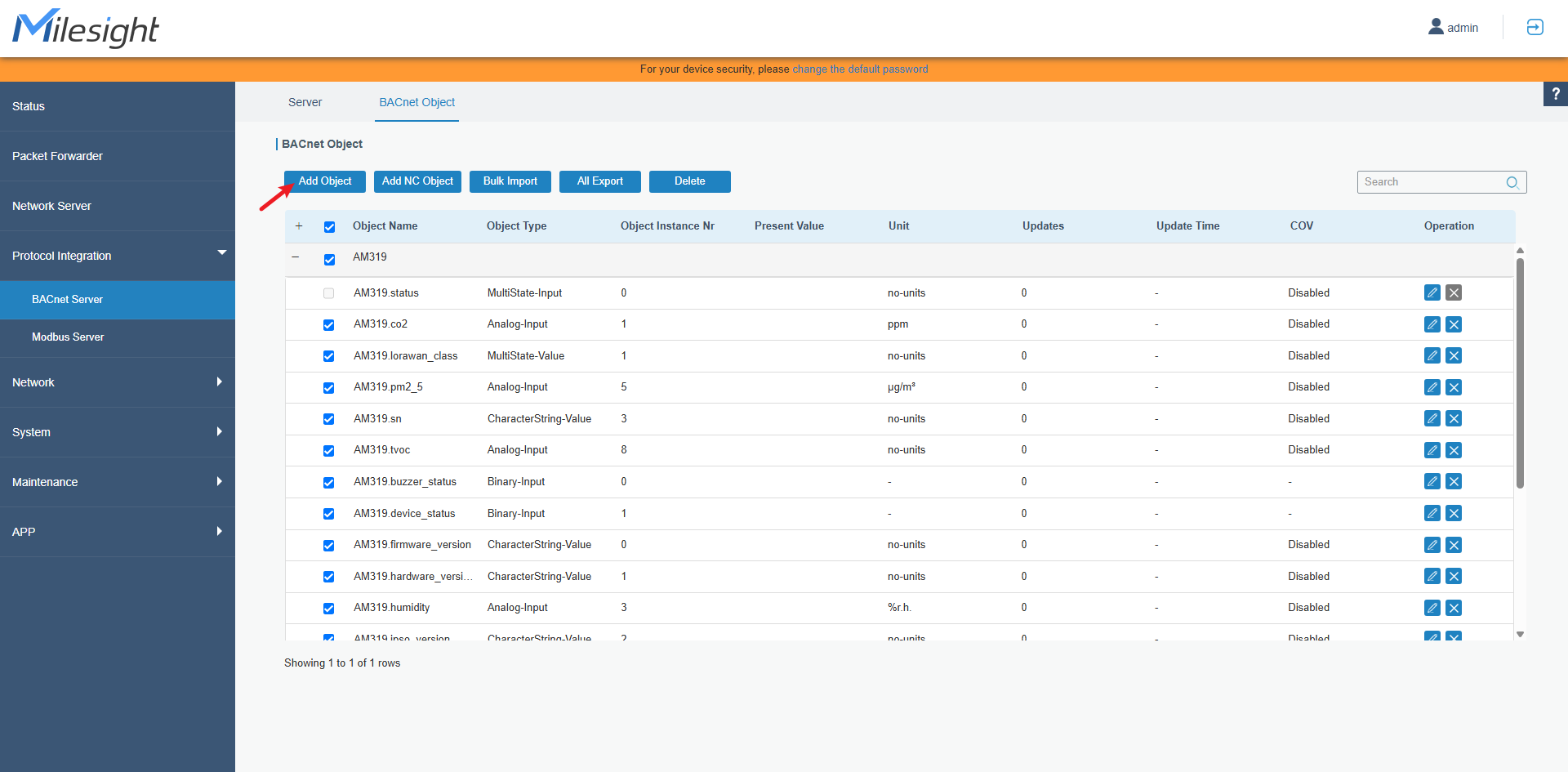
Task: Toggle the AM319 group checkbox
Action: coord(329,260)
